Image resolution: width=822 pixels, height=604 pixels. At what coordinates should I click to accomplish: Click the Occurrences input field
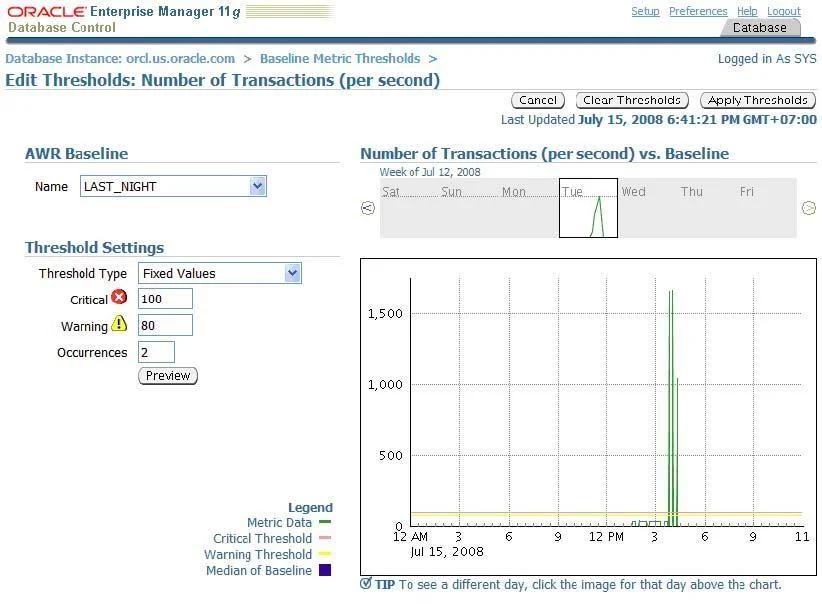(x=156, y=352)
